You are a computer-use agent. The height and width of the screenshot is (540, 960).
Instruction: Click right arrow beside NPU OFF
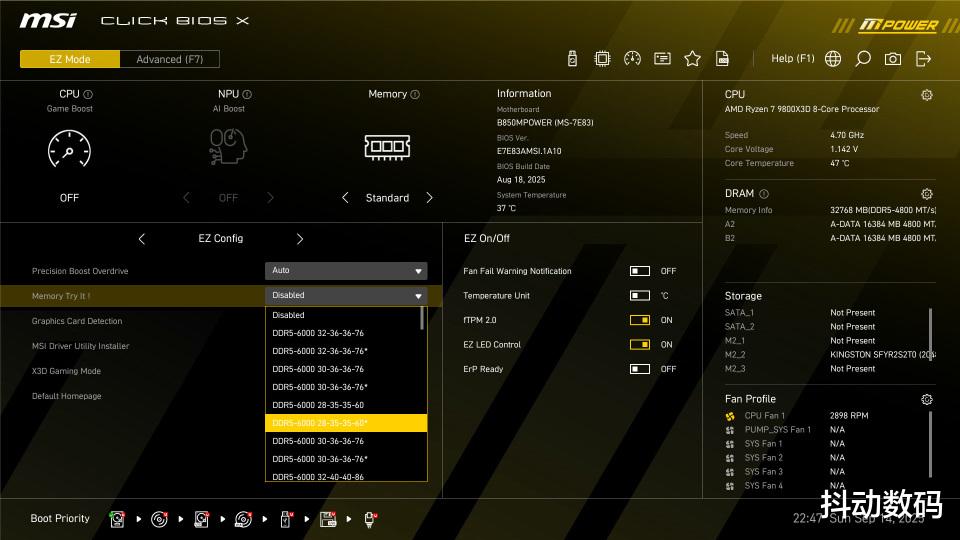pyautogui.click(x=270, y=198)
